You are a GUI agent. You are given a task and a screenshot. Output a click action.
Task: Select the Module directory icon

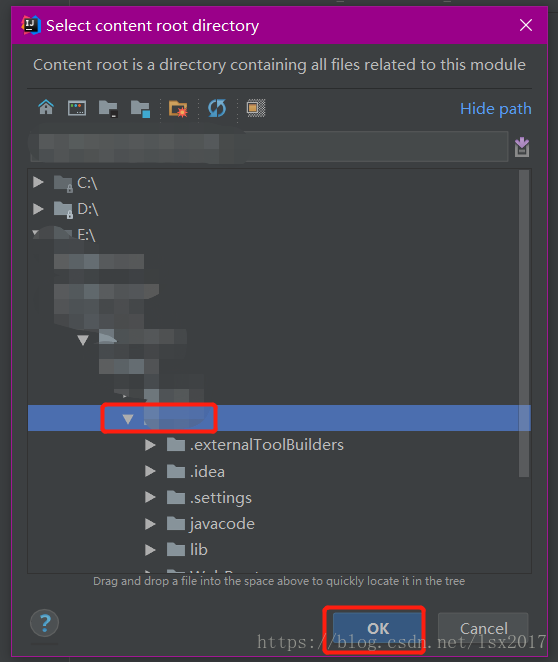pos(140,109)
